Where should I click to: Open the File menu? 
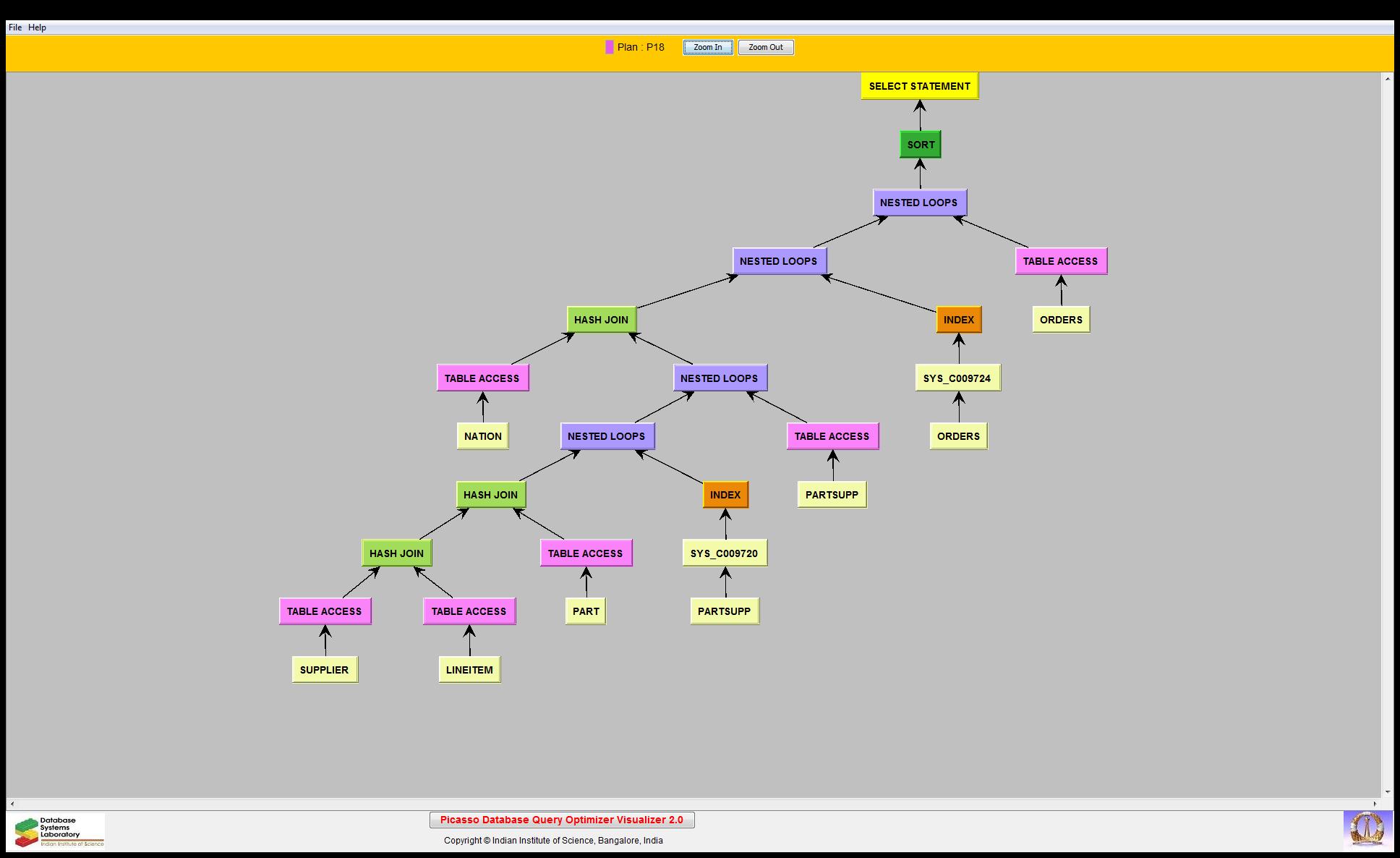pyautogui.click(x=15, y=27)
